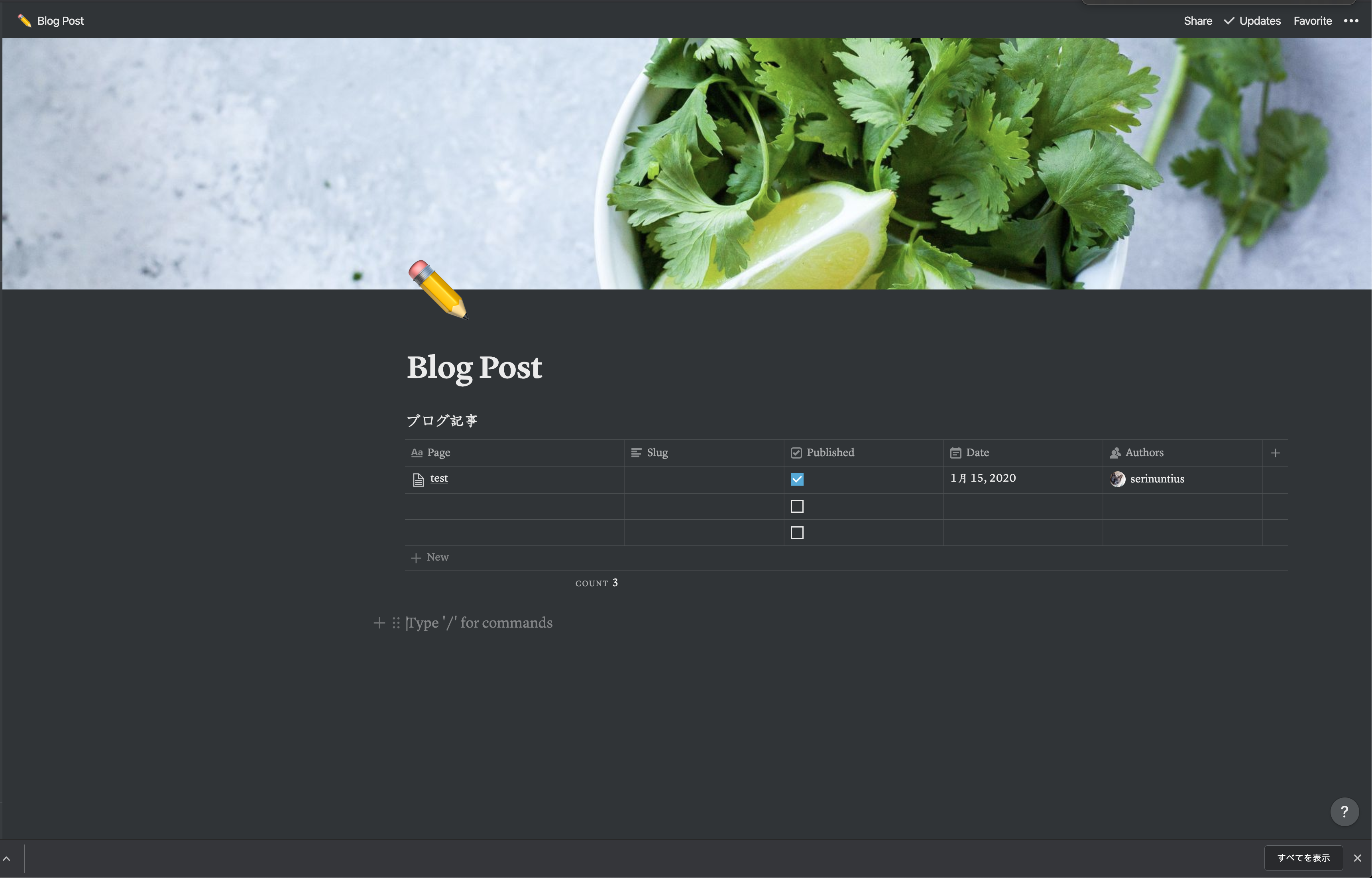Viewport: 1372px width, 878px height.
Task: Check Published in the second row
Action: [x=797, y=506]
